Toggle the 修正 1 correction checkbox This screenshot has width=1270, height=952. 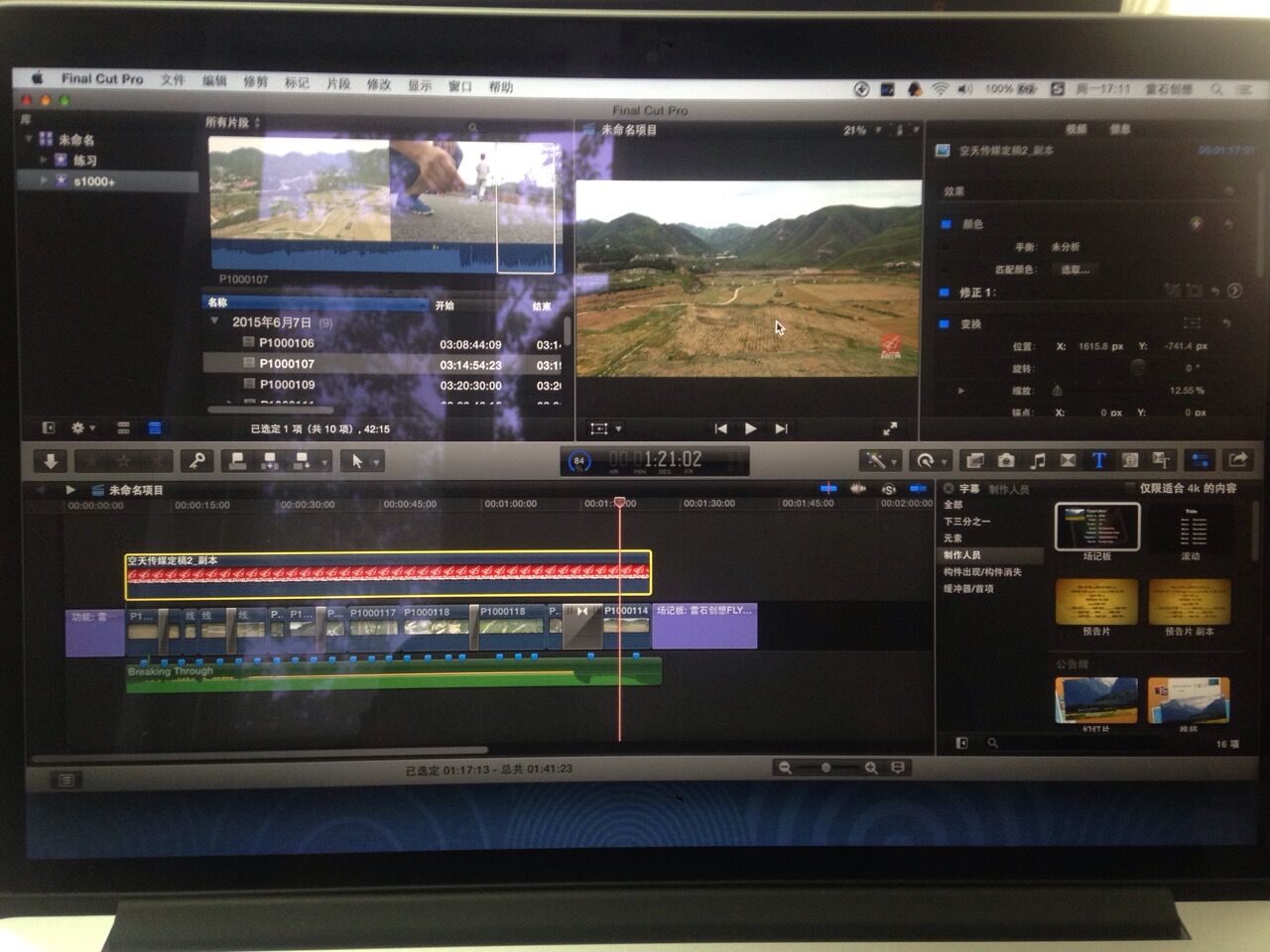click(945, 293)
